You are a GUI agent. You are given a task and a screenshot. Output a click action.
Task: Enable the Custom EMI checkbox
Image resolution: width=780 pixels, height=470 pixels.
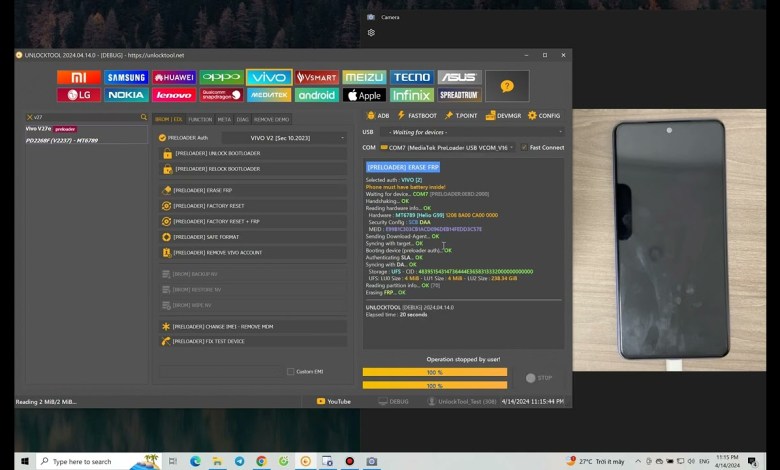click(291, 372)
